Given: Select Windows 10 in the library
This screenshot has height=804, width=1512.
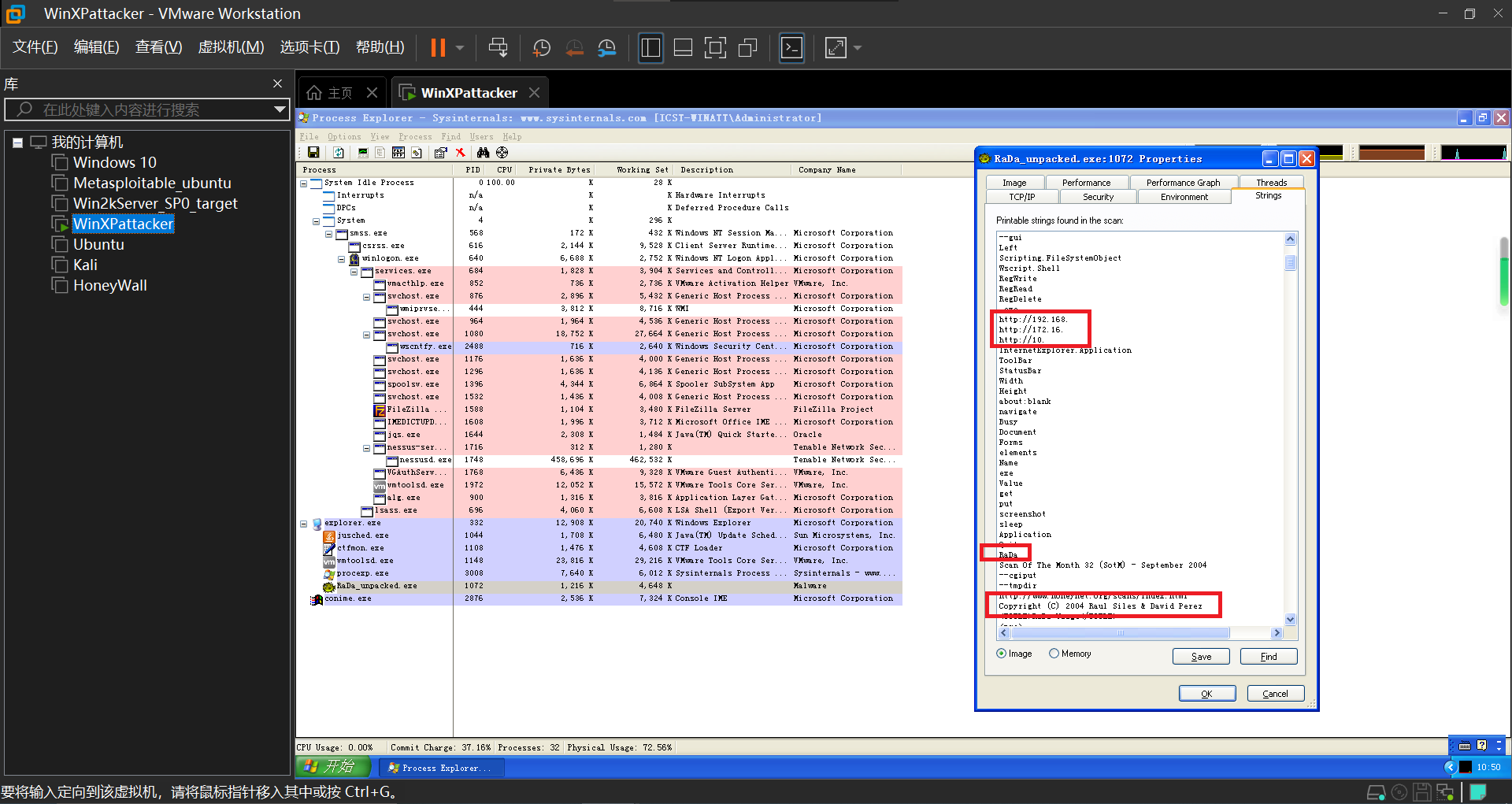Looking at the screenshot, I should point(114,162).
